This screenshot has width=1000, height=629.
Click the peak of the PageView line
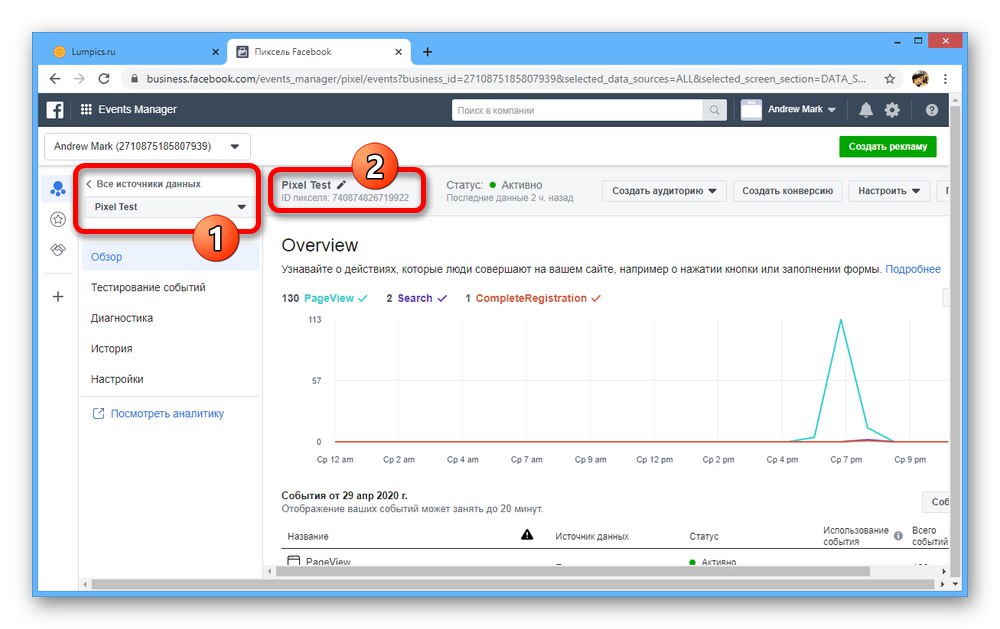pyautogui.click(x=841, y=320)
